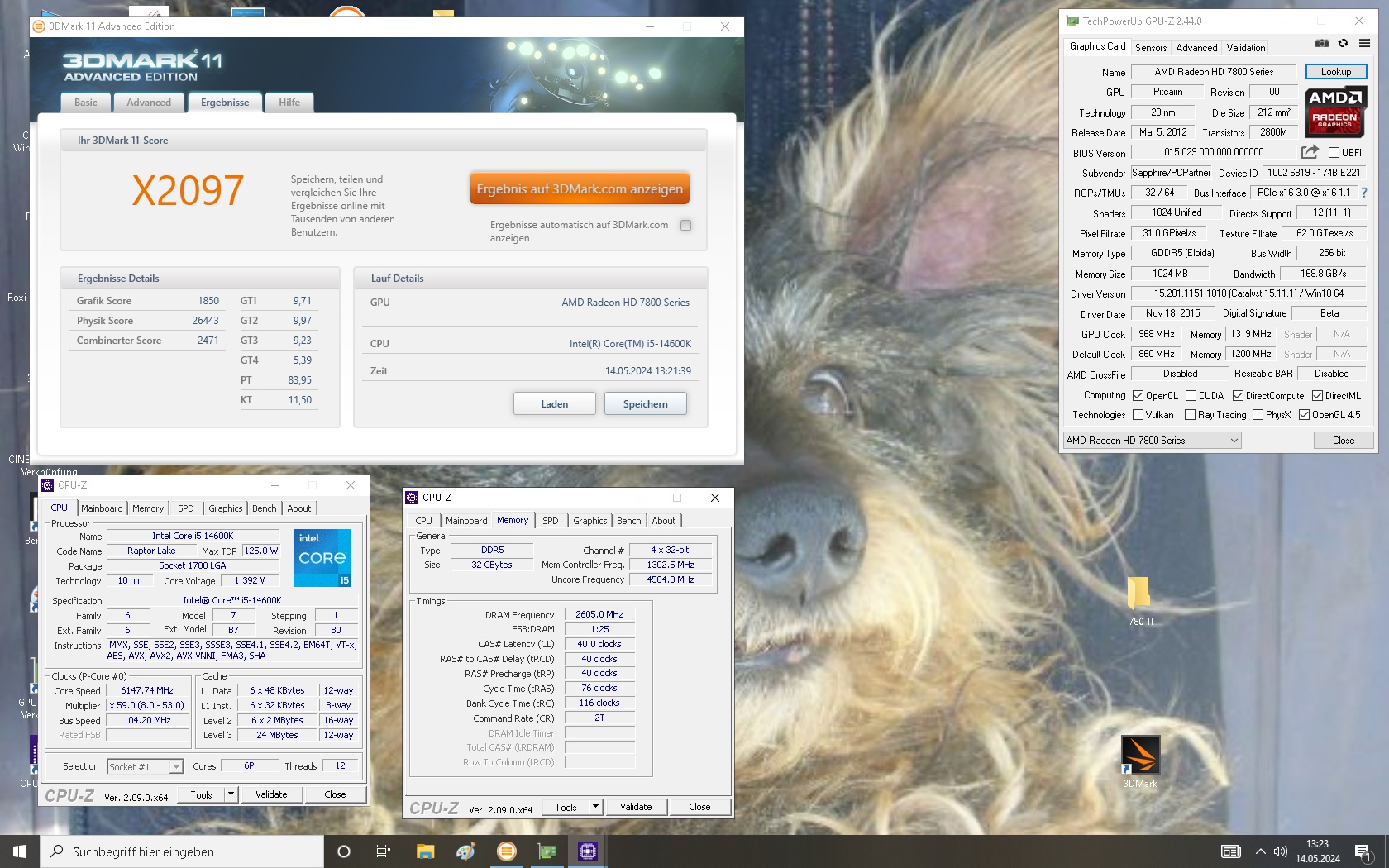
Task: Toggle the DirectML checkbox
Action: click(1317, 395)
